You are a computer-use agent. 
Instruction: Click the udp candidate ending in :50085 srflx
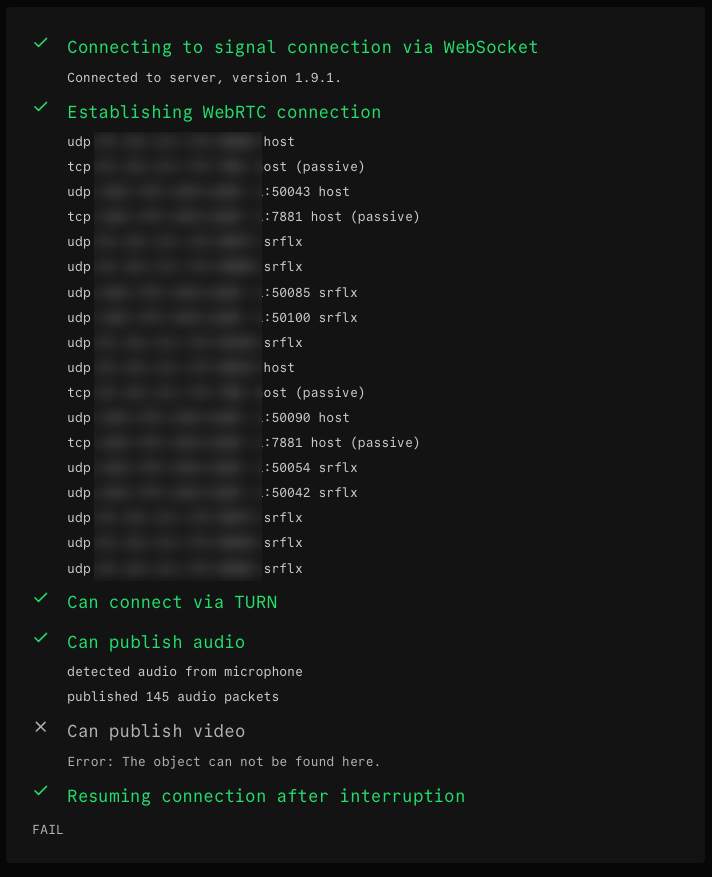click(x=212, y=293)
